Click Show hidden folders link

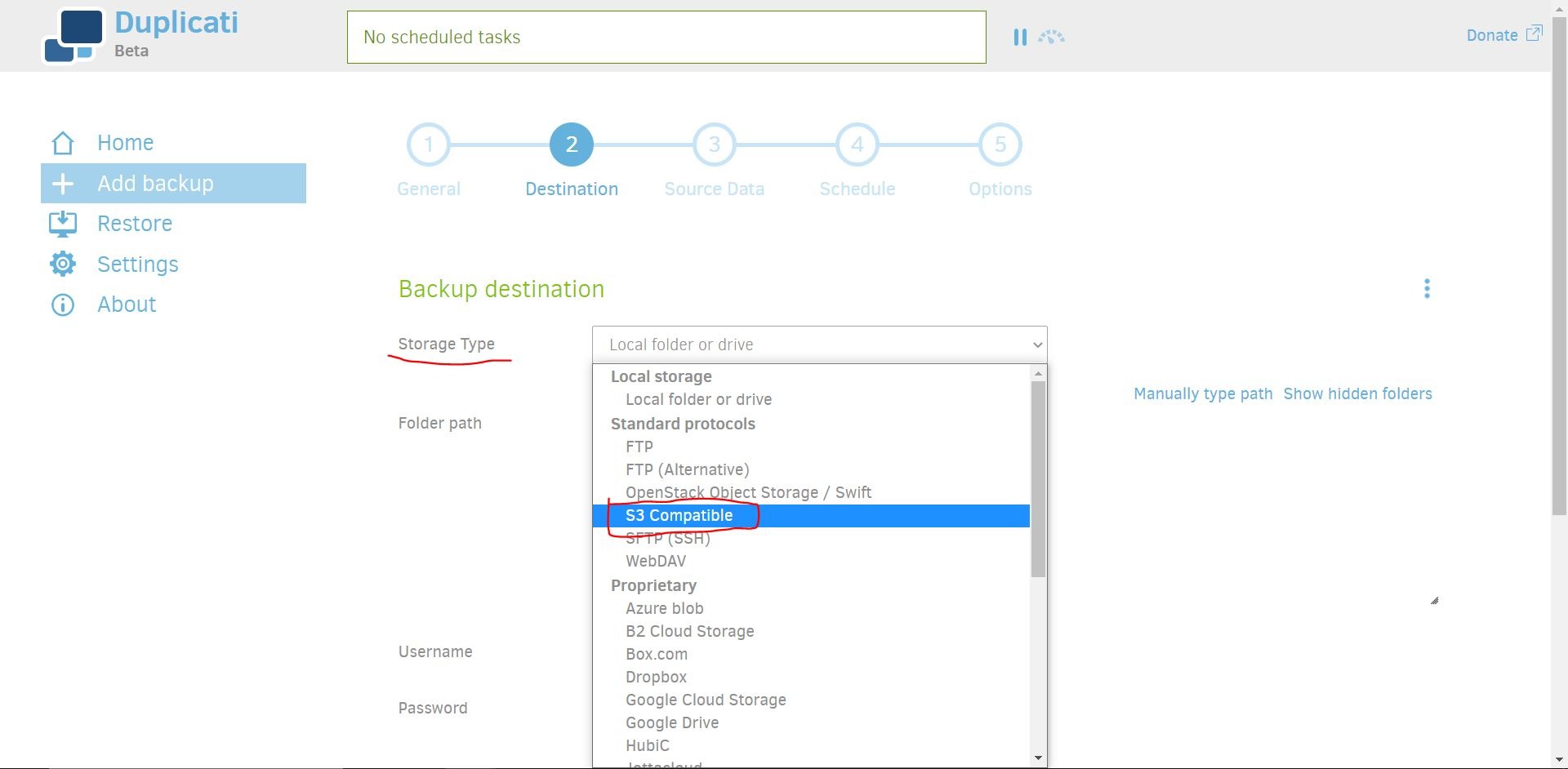(1357, 393)
